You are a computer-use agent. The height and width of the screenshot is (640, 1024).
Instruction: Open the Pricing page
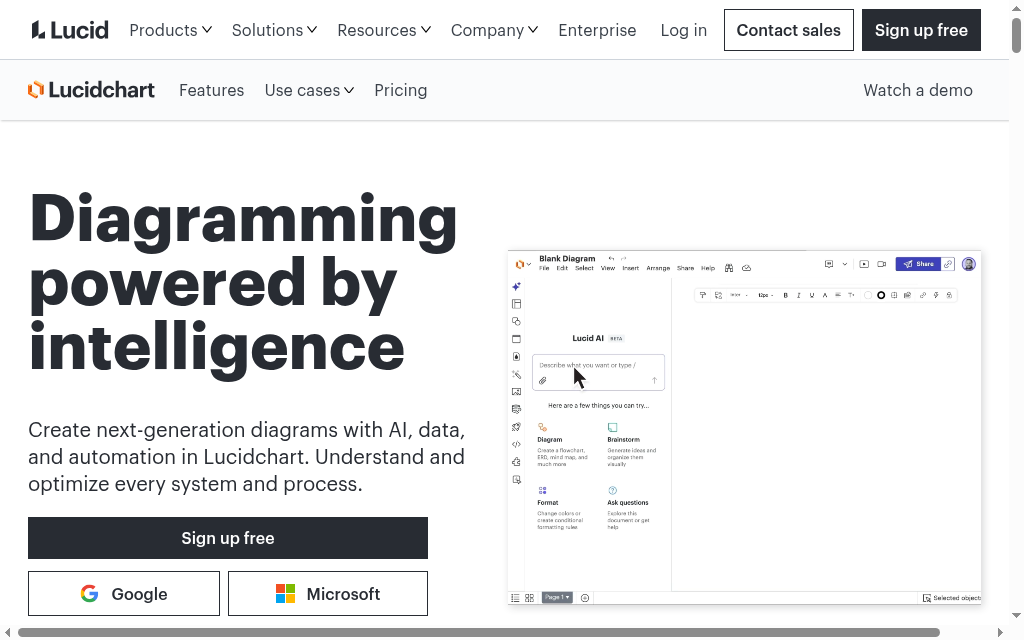[401, 90]
